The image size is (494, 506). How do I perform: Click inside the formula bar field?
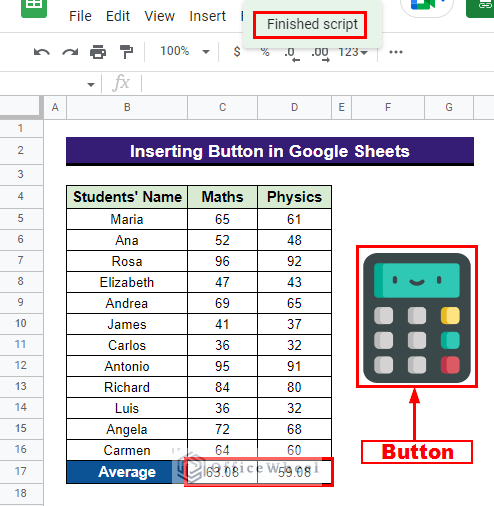pos(318,83)
